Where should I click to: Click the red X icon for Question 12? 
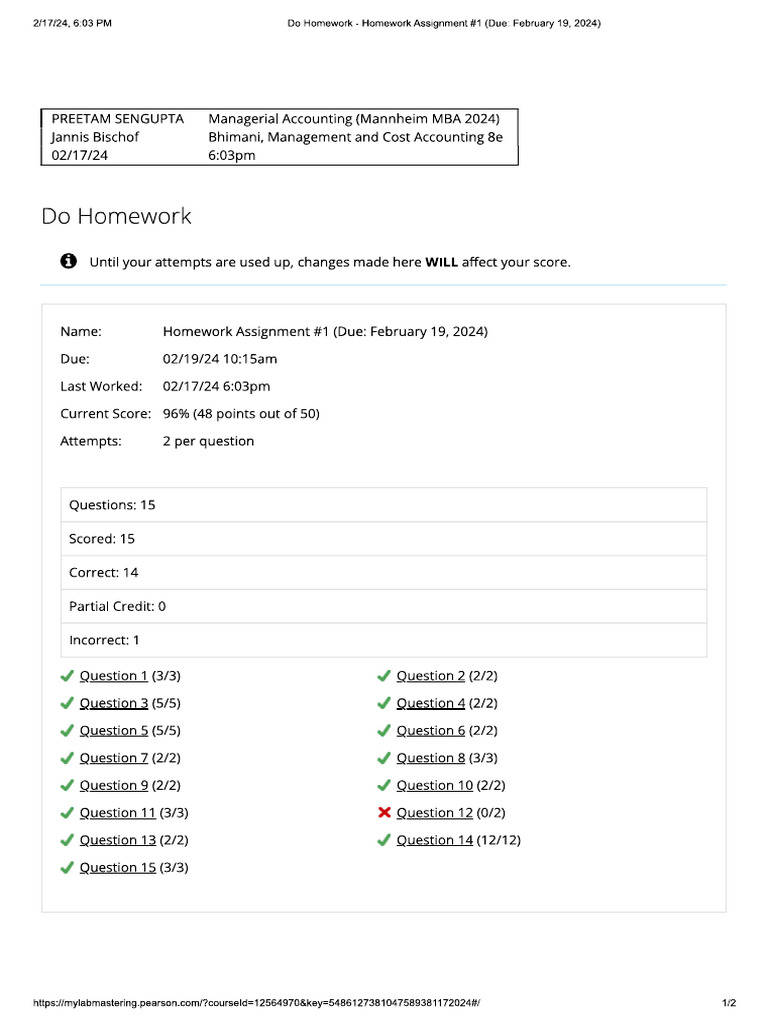pos(384,812)
